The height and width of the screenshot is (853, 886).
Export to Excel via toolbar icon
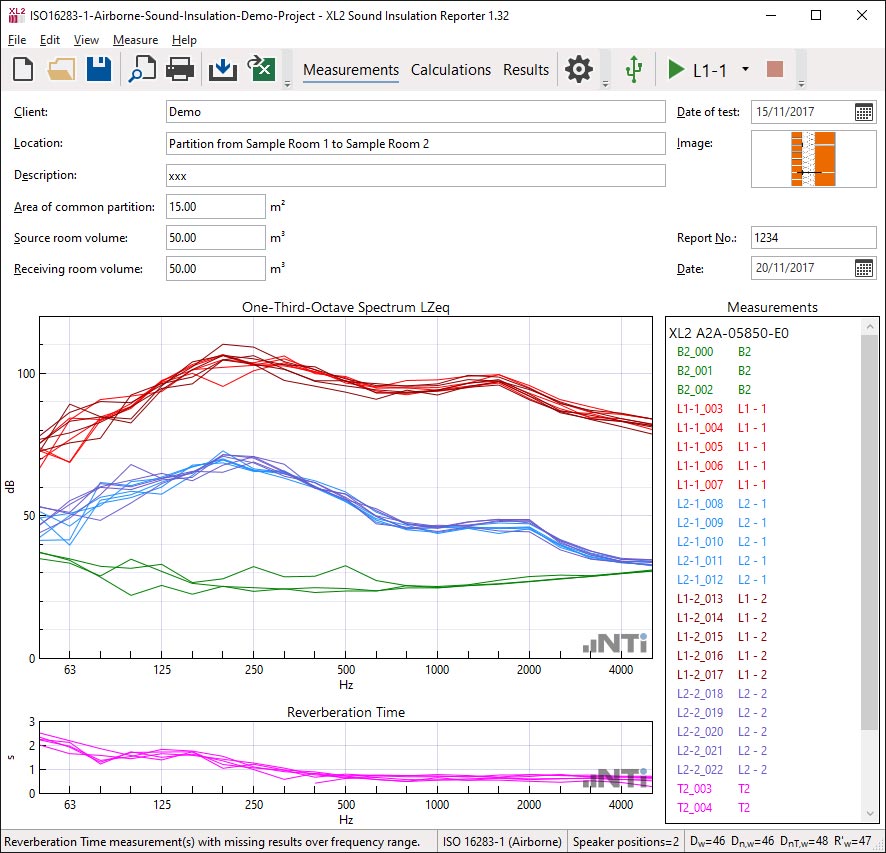click(261, 69)
